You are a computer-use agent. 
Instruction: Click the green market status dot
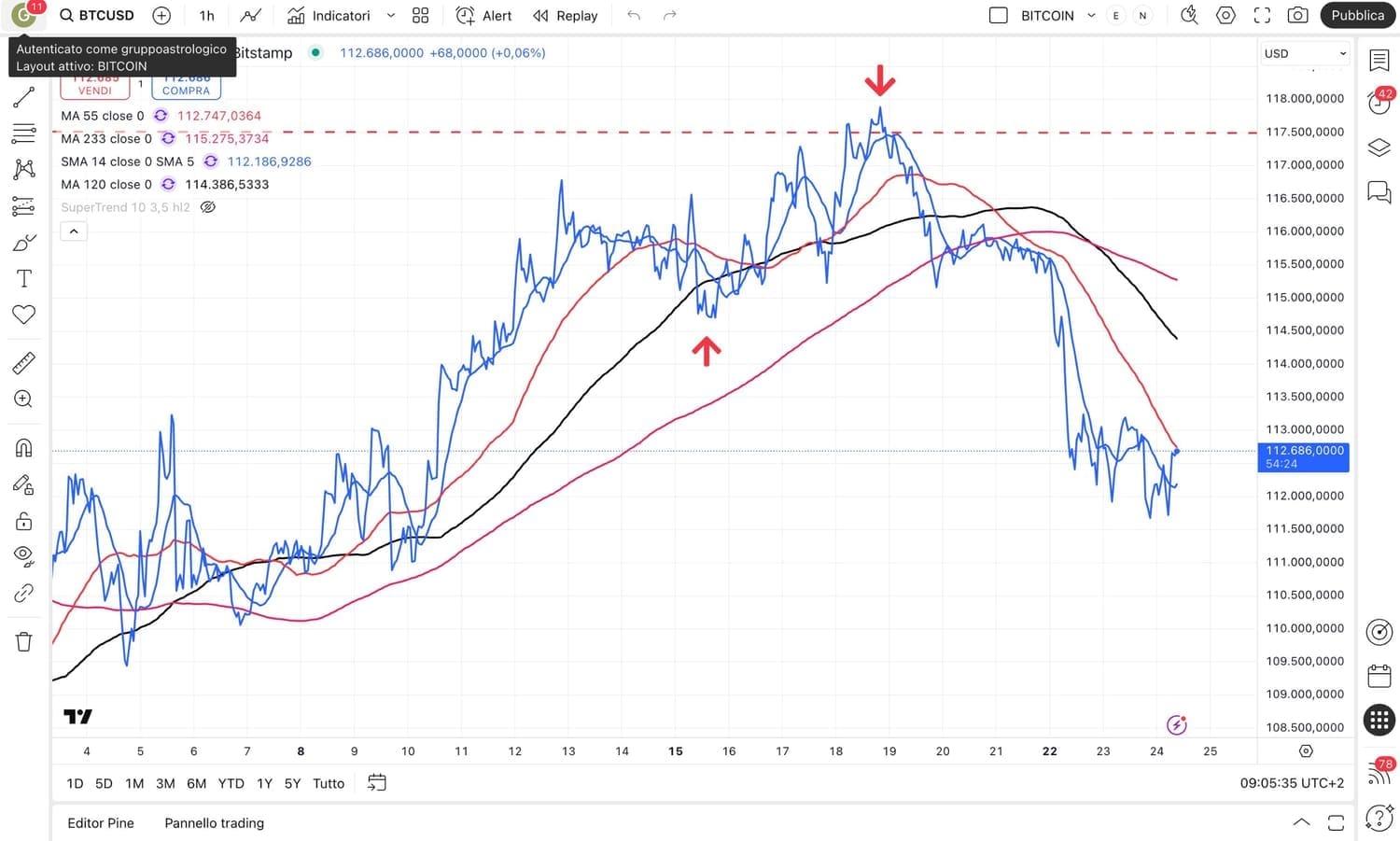(315, 52)
